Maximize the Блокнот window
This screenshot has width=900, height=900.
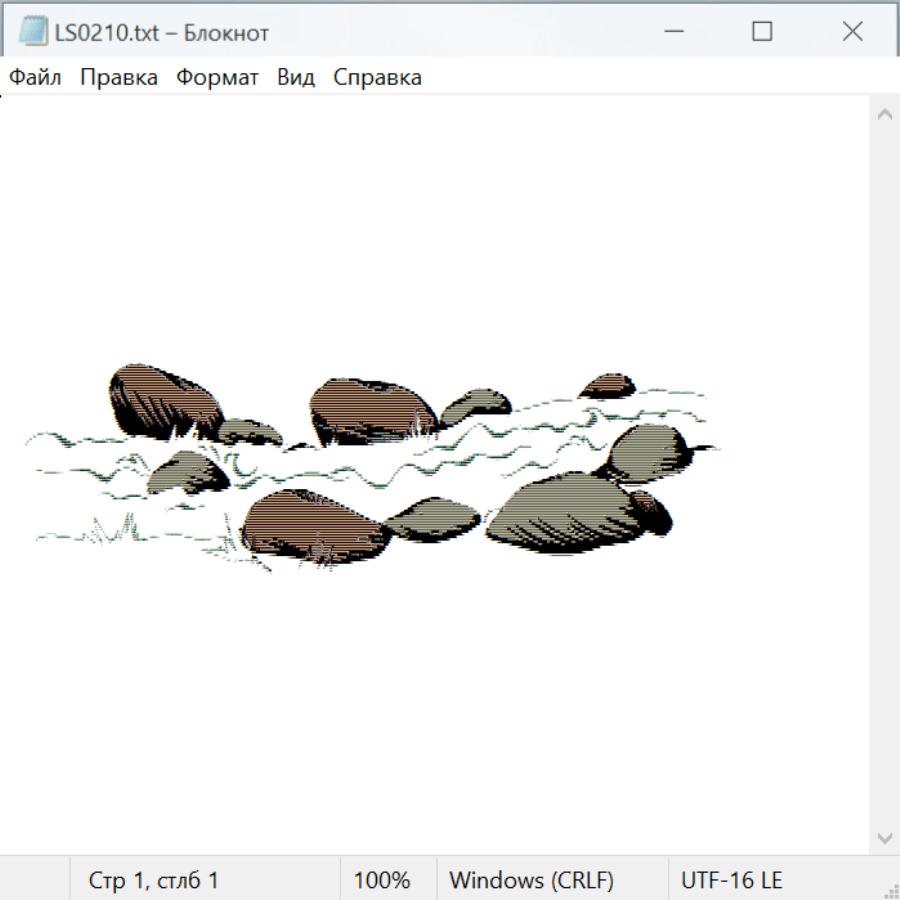tap(762, 32)
